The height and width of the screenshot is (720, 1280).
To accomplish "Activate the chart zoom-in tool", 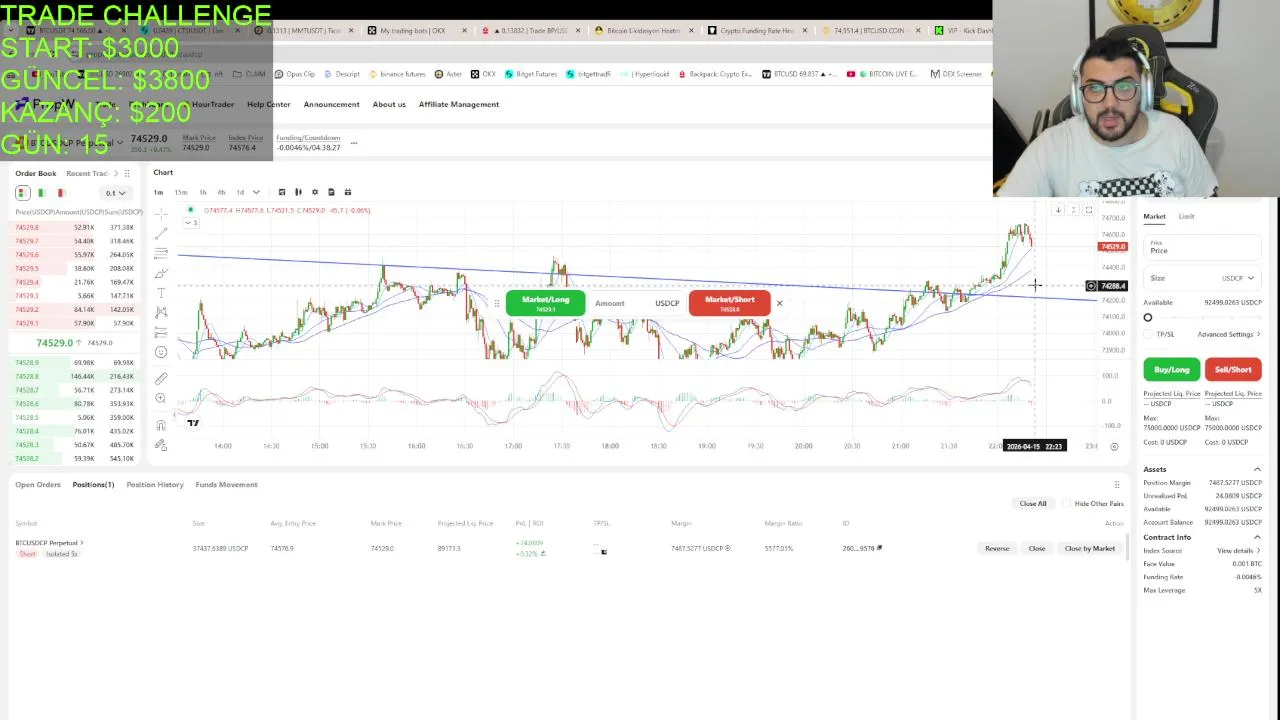I will point(161,398).
